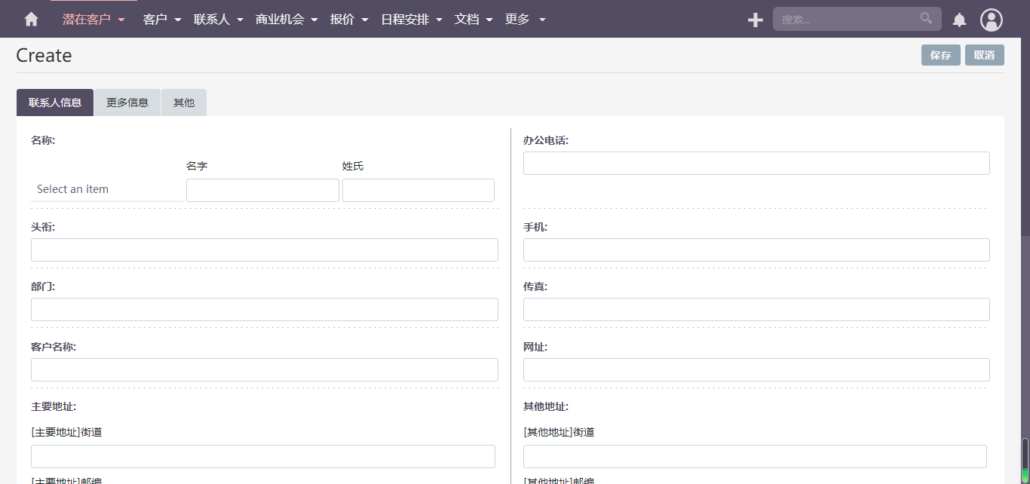Click the 办公电话 input field

tap(756, 164)
